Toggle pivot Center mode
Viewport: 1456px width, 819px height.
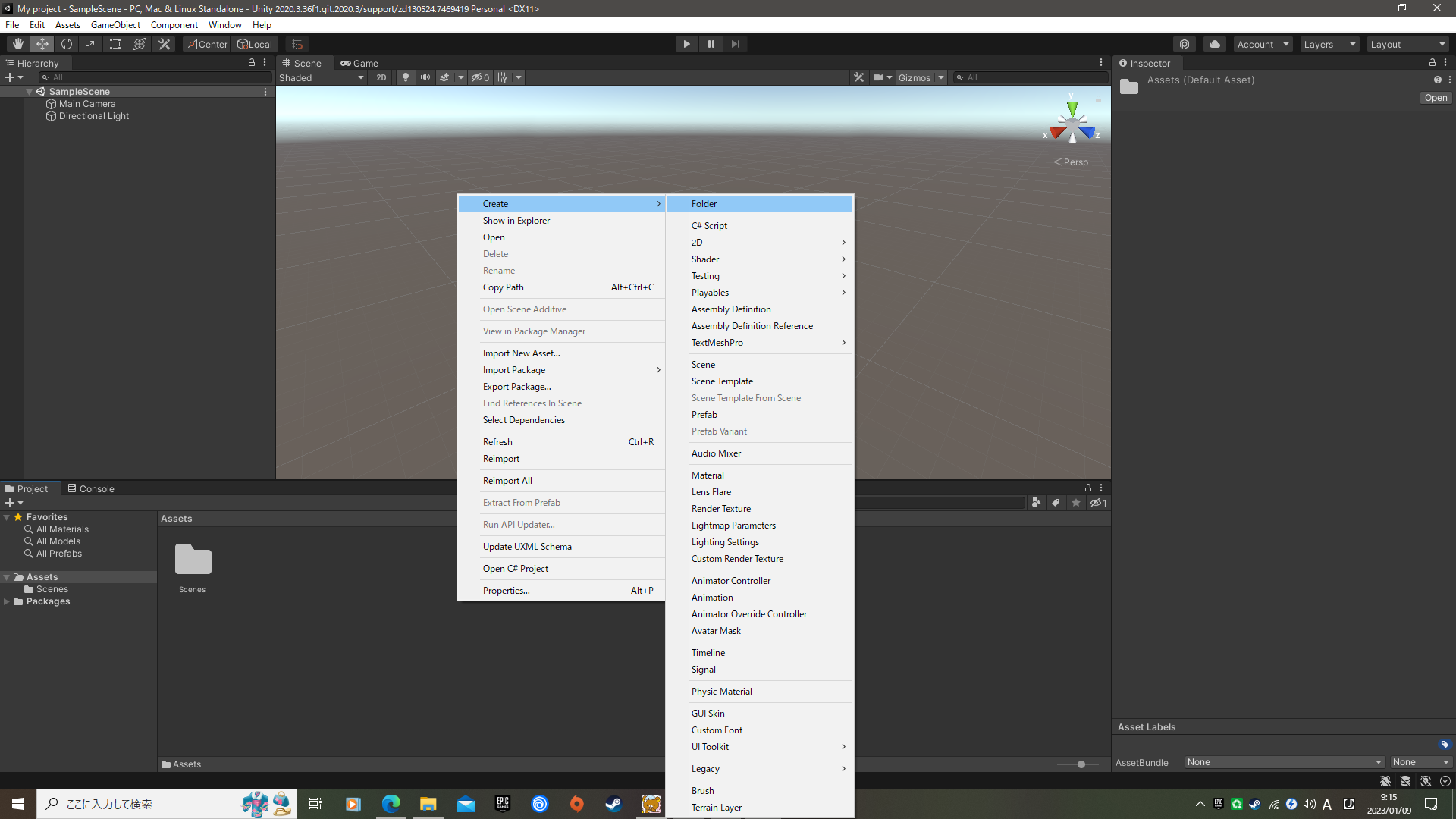[x=206, y=44]
